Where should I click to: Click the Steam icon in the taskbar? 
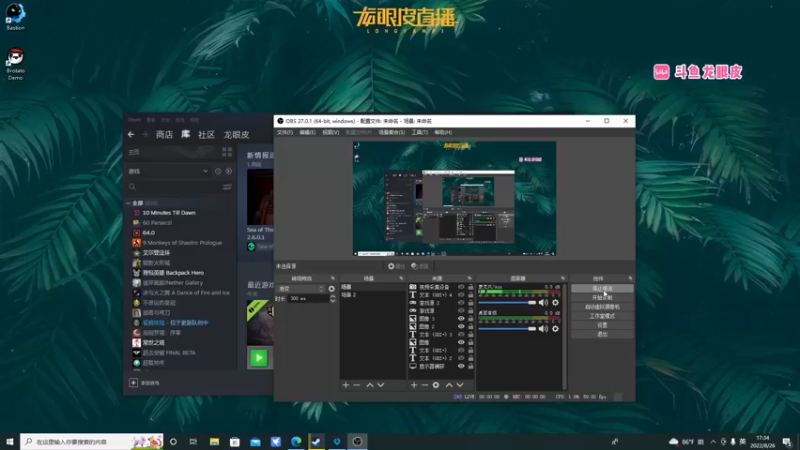pyautogui.click(x=316, y=441)
